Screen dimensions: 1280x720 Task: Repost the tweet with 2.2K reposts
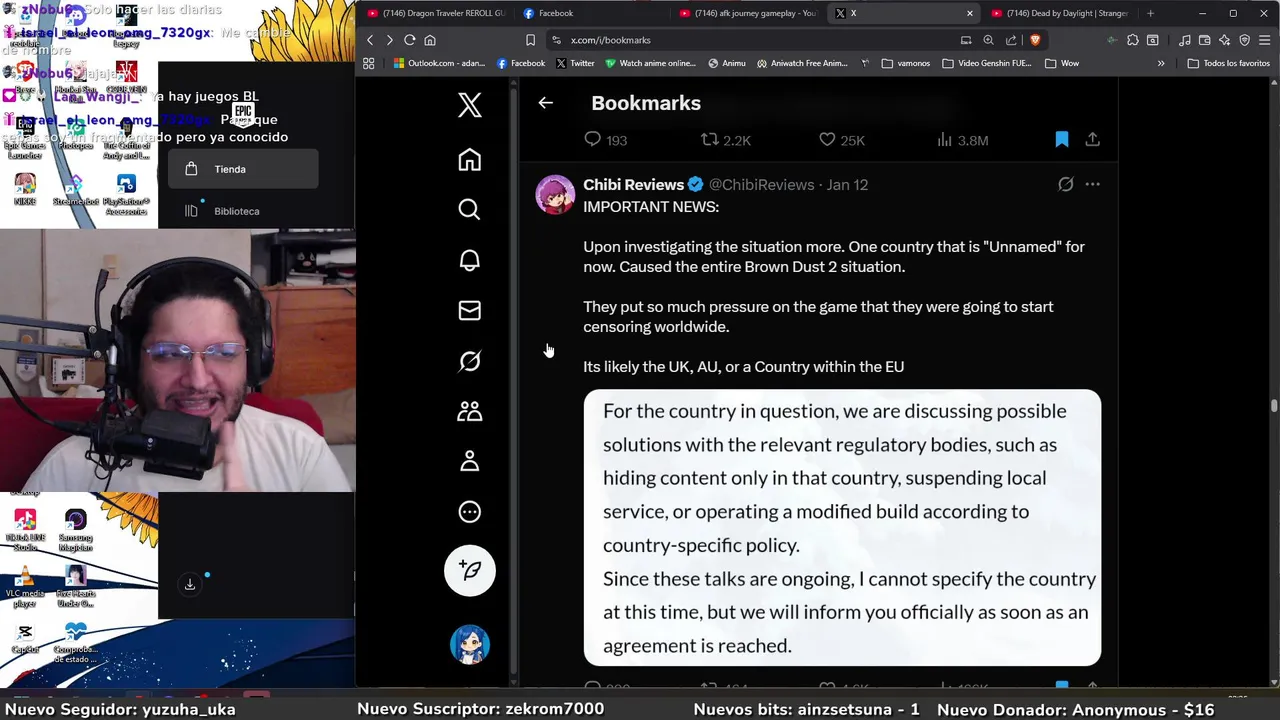725,140
